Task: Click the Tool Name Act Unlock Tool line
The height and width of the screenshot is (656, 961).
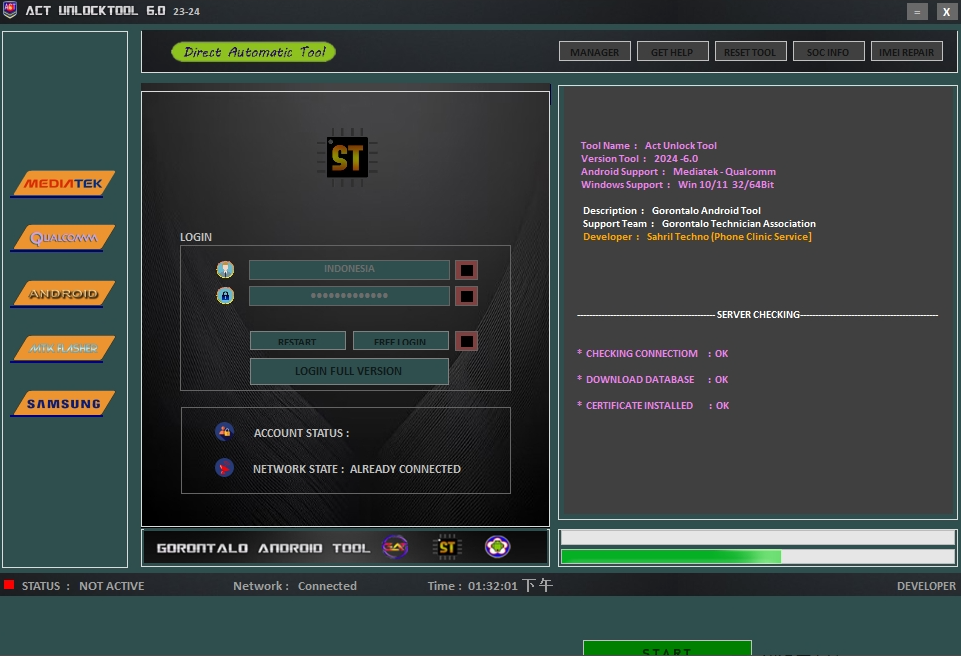Action: (x=648, y=145)
